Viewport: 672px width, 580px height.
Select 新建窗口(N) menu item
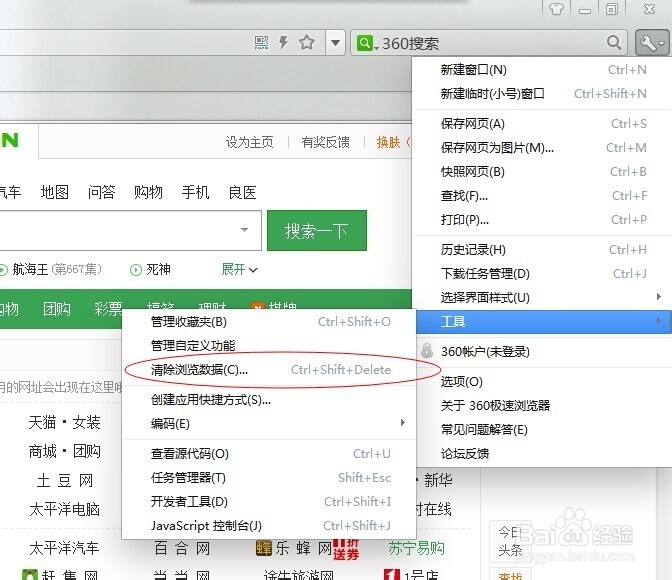coord(543,69)
